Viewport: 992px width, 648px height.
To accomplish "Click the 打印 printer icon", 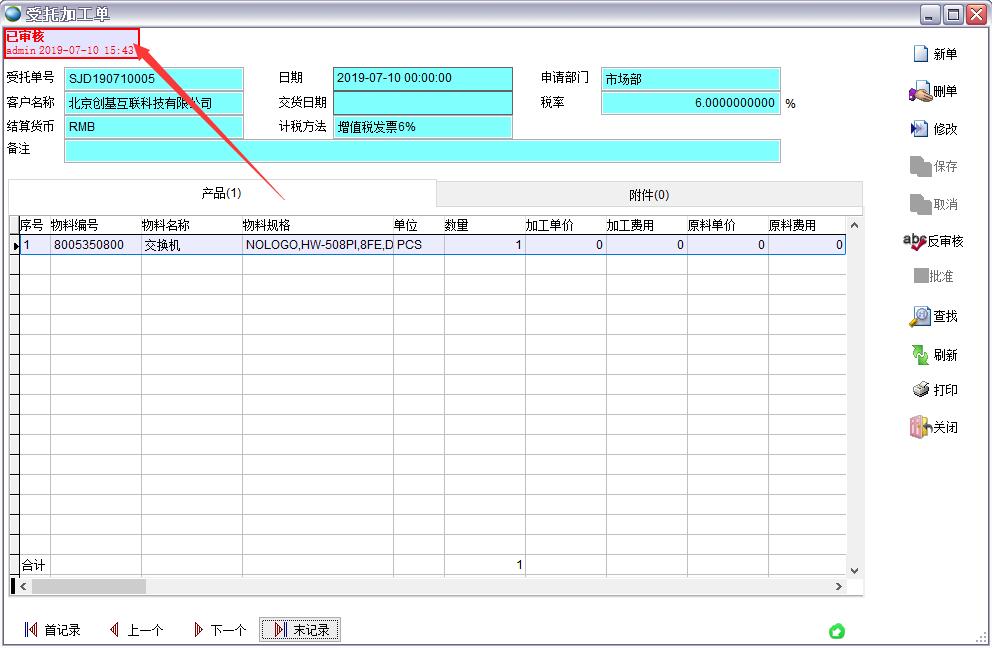I will [921, 390].
